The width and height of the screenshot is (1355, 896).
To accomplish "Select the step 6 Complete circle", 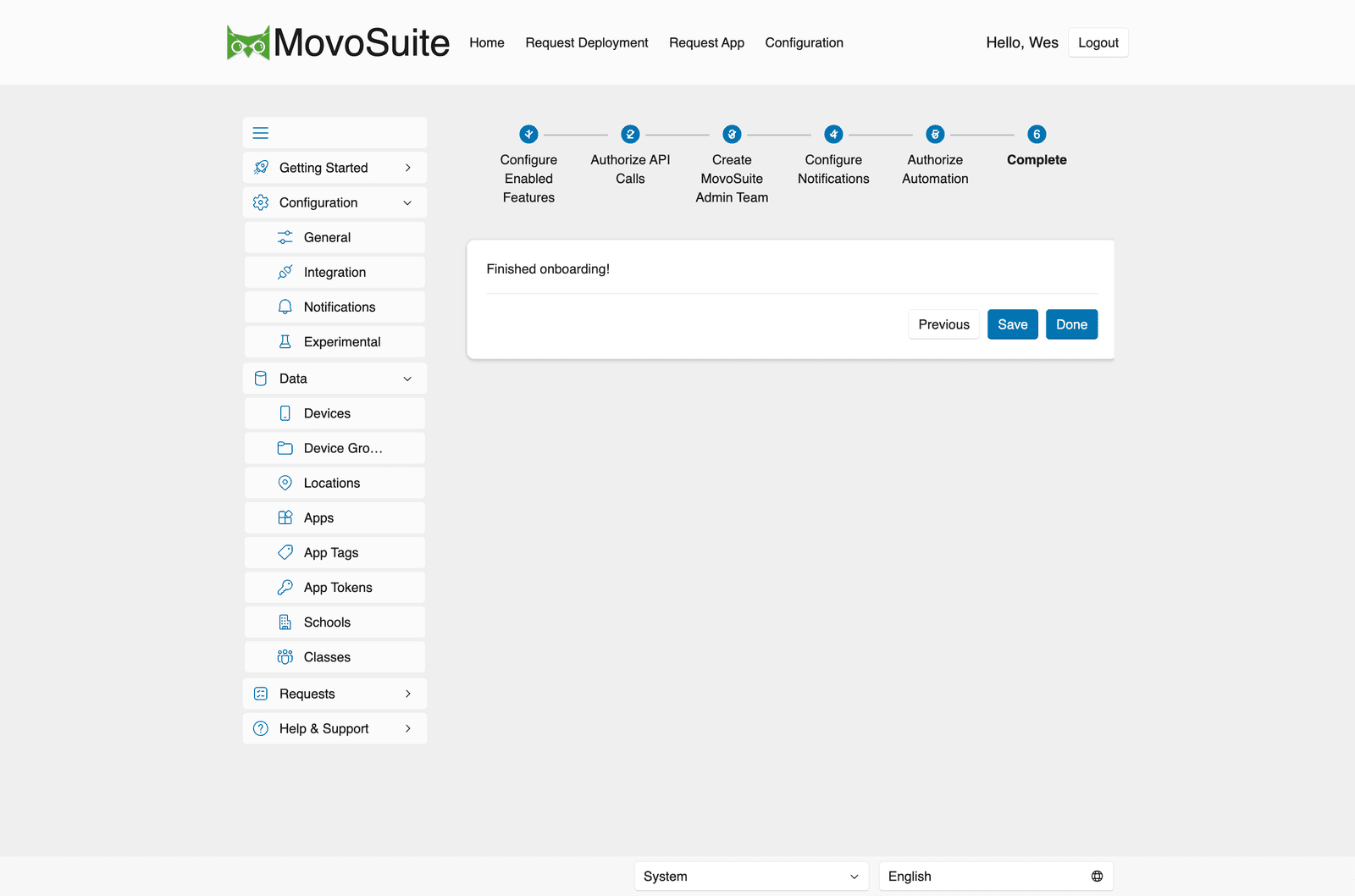I will click(1037, 134).
